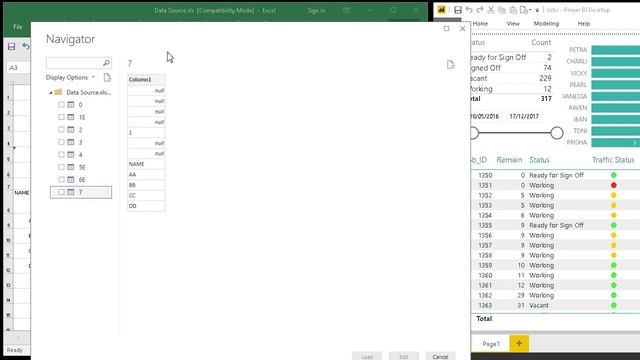Open the quick access toolbar customize arrow in Power BI
640x360 pixels.
coord(537,11)
